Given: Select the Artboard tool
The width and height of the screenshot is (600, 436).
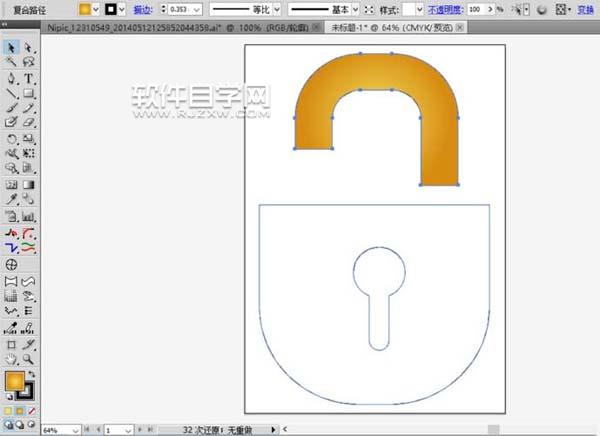Looking at the screenshot, I should tap(11, 345).
